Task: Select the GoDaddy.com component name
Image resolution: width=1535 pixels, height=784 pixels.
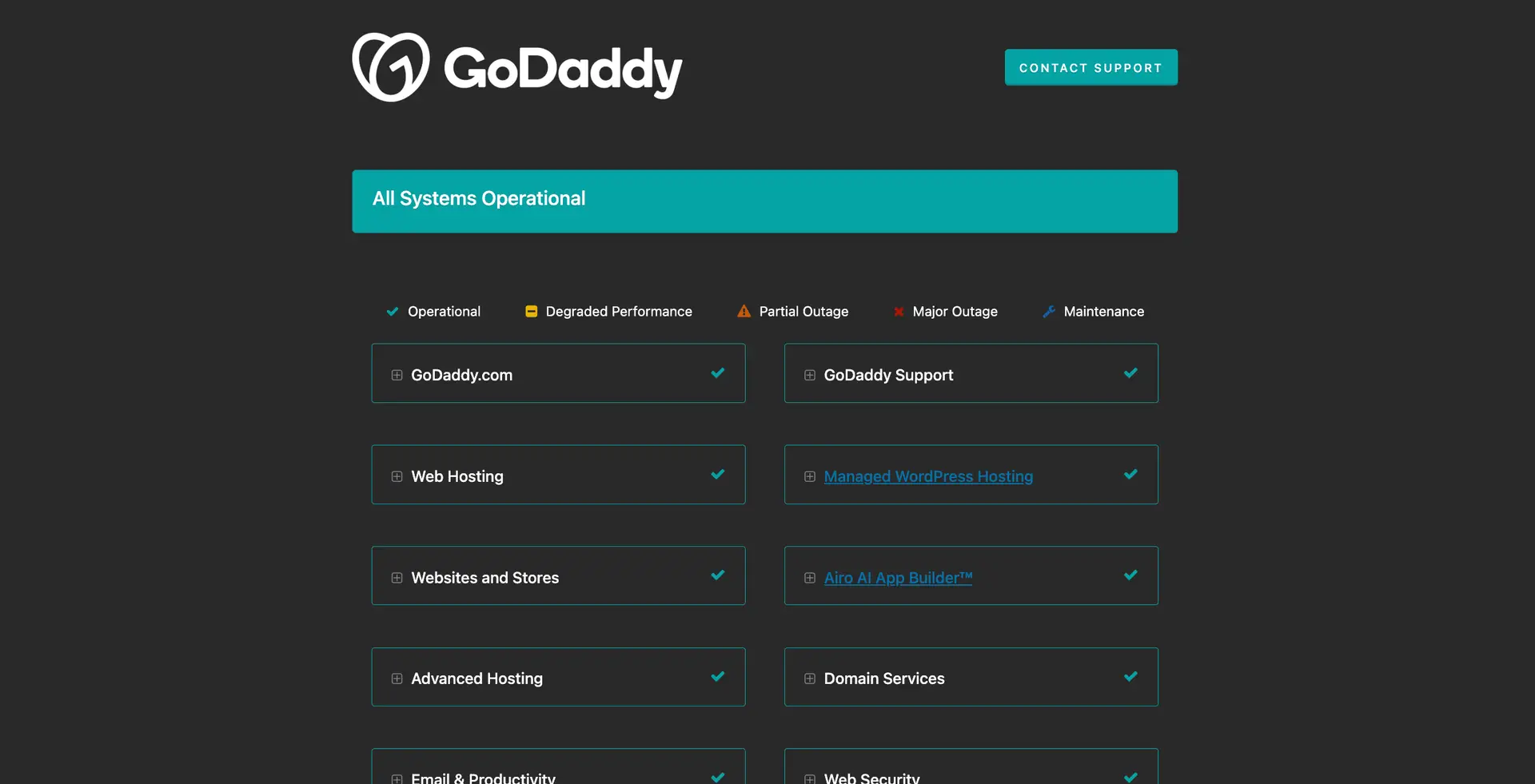Action: (461, 375)
